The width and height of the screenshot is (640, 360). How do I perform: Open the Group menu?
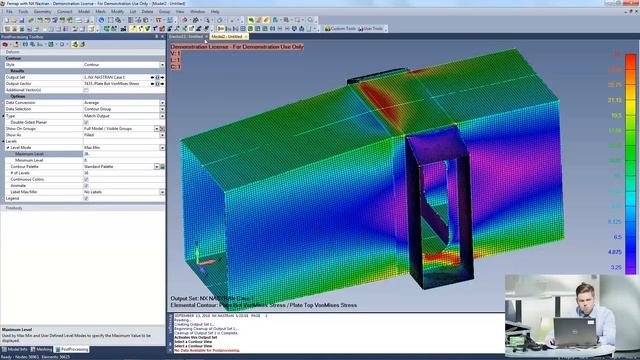164,11
